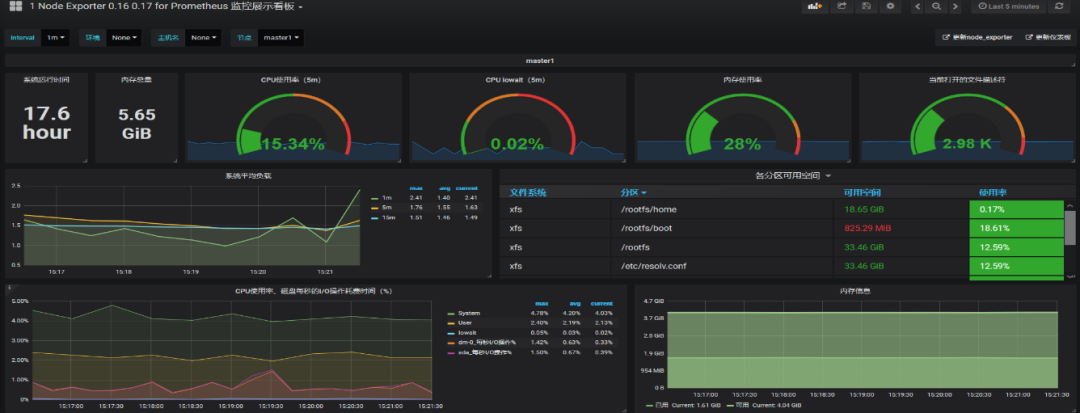Click the /rootfs/home partition cell

(x=722, y=209)
